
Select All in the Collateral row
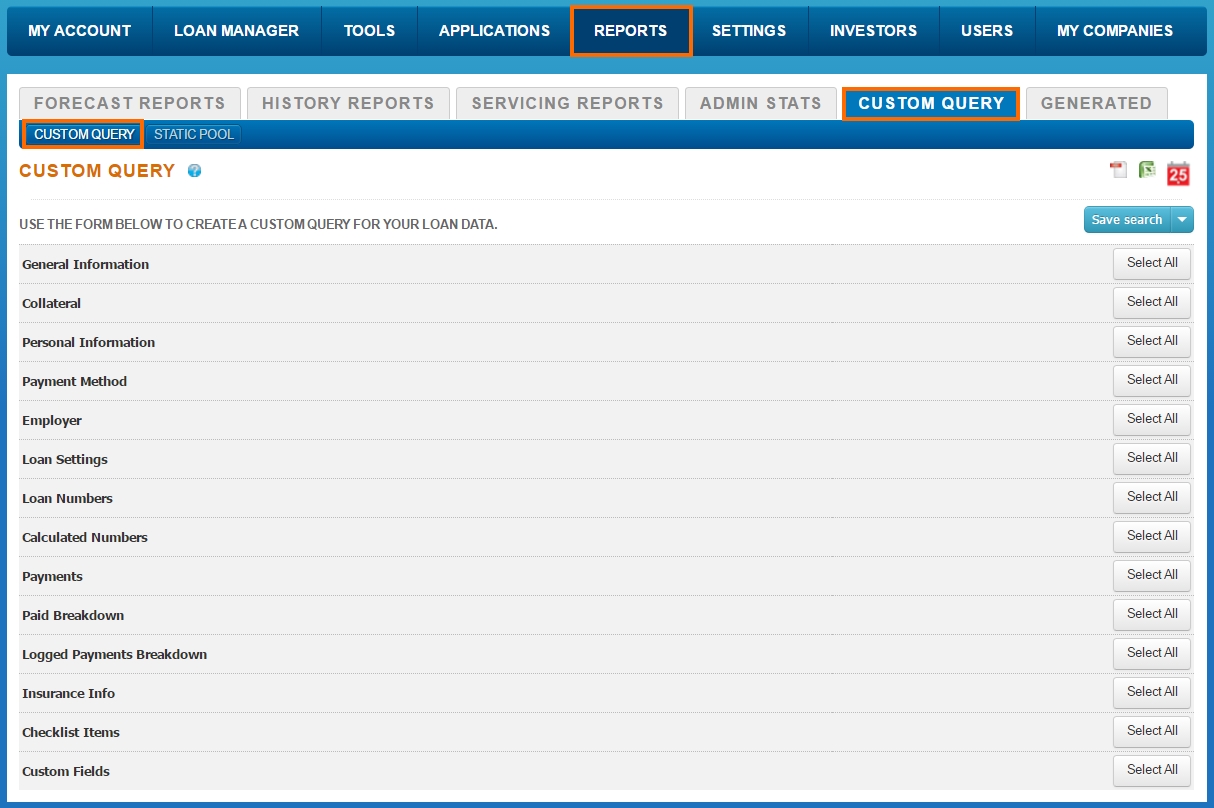pos(1152,302)
